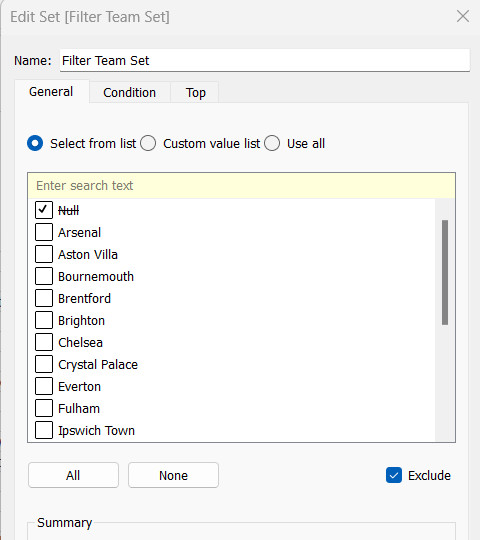Focus the 'Enter search text' box
This screenshot has height=540, width=480.
[241, 186]
